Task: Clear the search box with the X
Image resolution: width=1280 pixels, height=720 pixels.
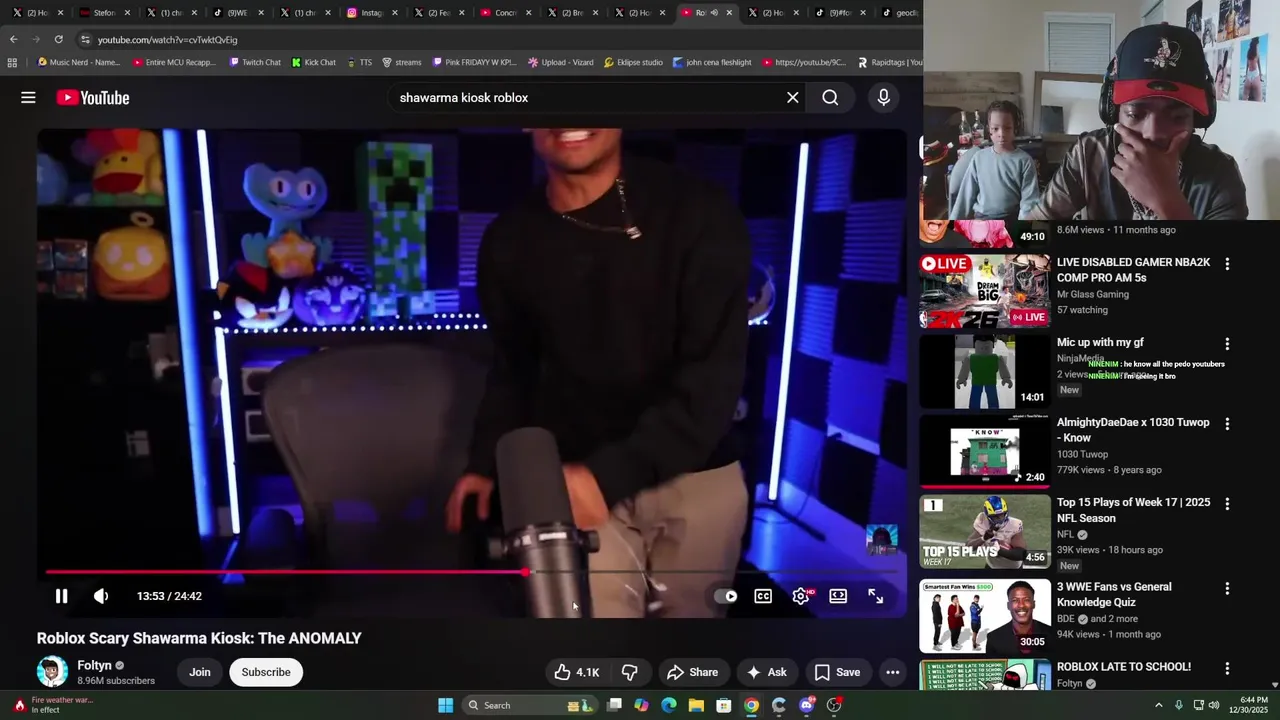Action: coord(793,98)
